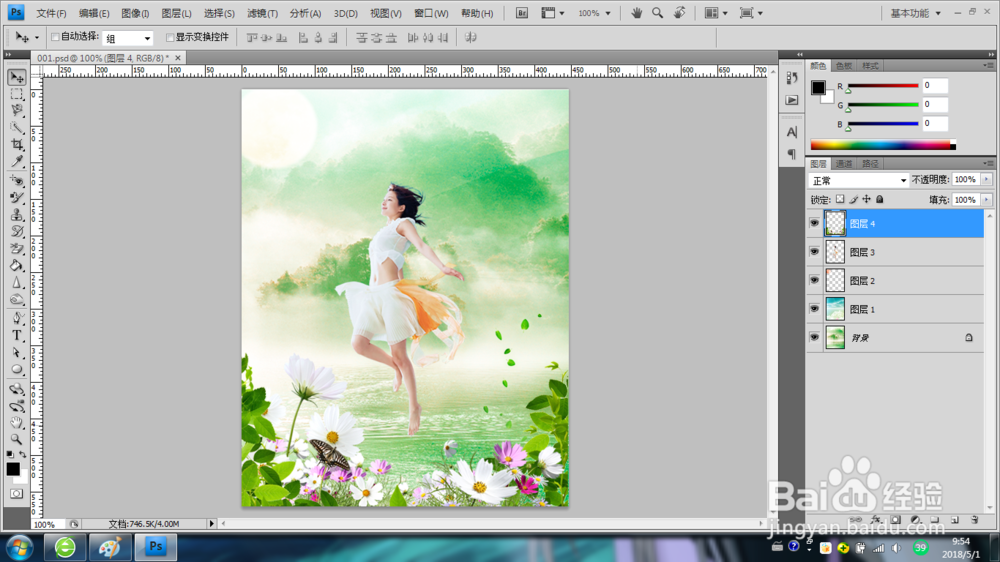Open the 文件(F) menu
The height and width of the screenshot is (562, 1000).
click(x=51, y=13)
